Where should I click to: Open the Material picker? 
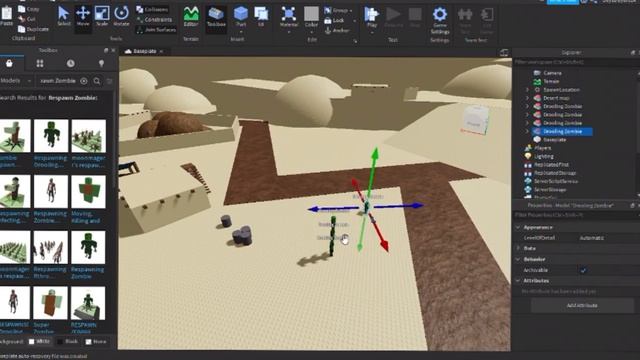(x=289, y=17)
